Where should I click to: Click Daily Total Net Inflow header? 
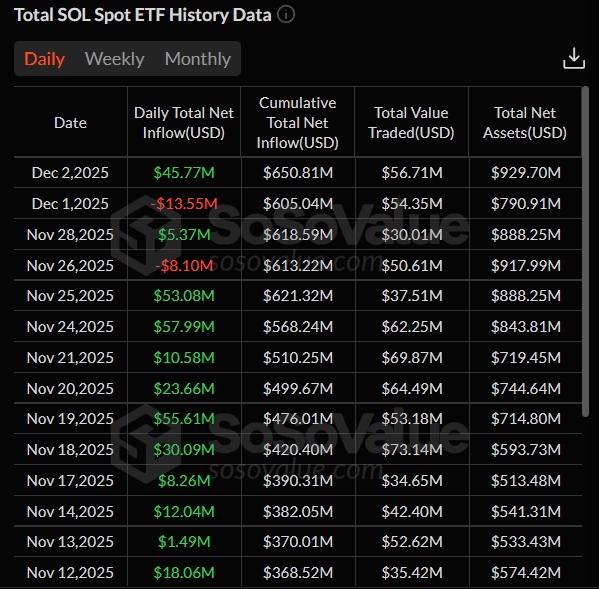[x=184, y=123]
